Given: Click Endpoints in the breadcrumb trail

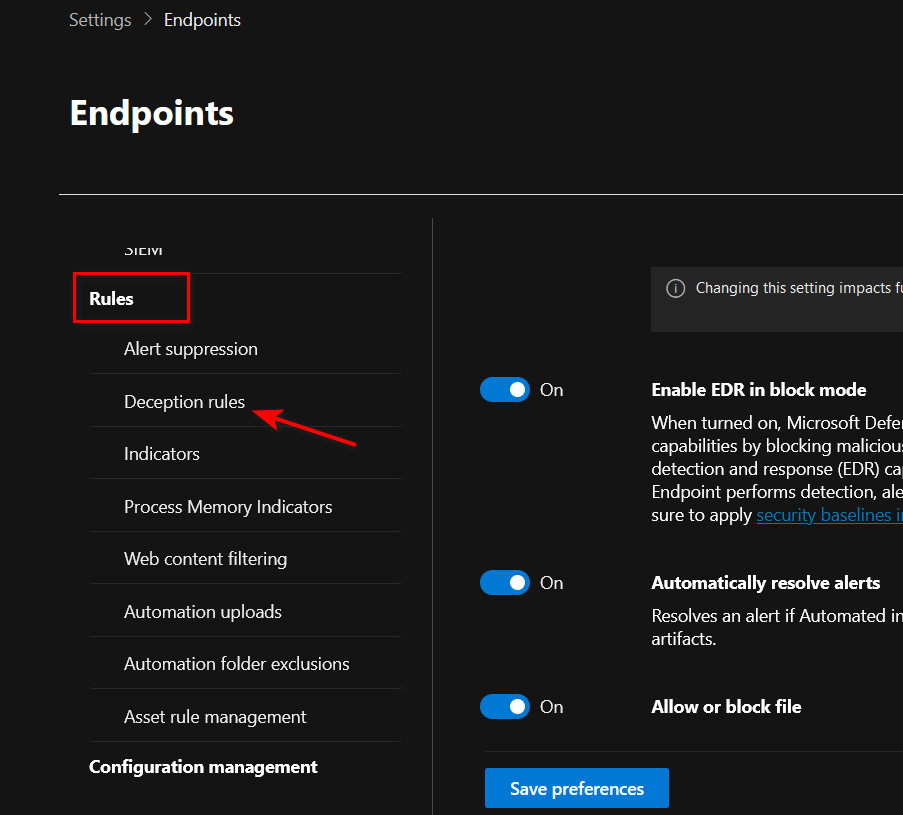Looking at the screenshot, I should (202, 20).
